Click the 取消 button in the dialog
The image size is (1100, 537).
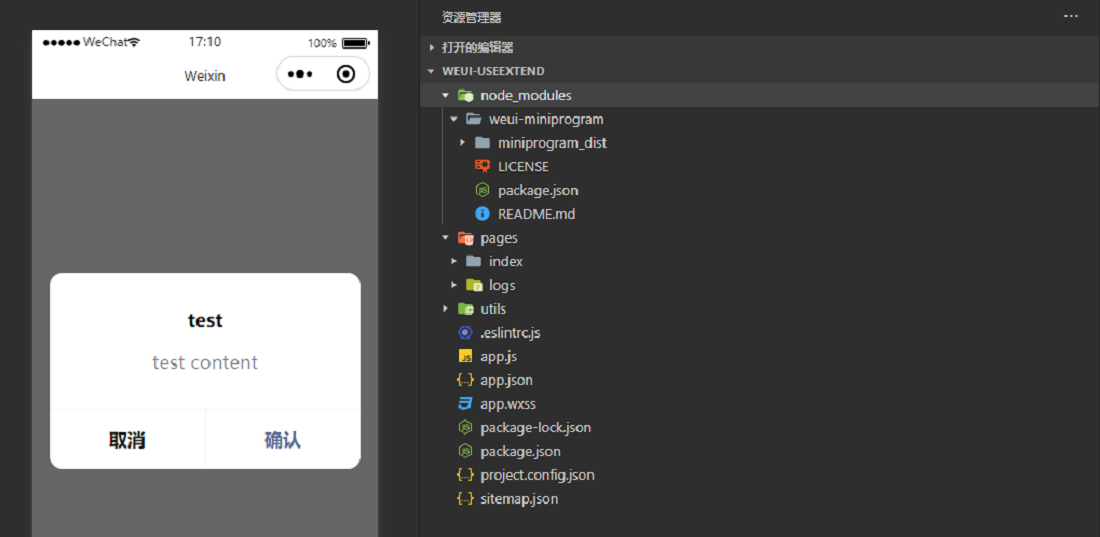click(128, 439)
